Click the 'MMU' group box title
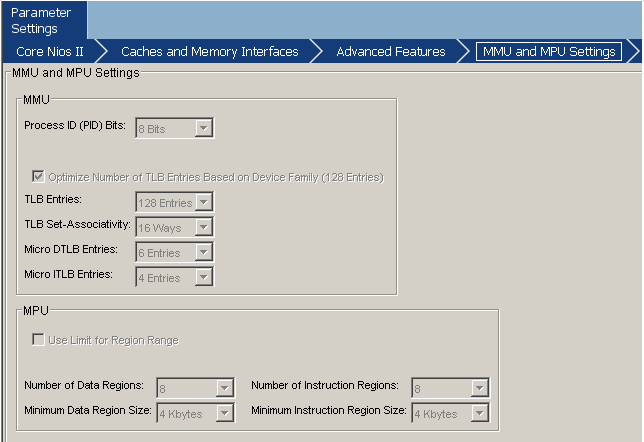Screen dimensions: 644x442 coord(36,100)
